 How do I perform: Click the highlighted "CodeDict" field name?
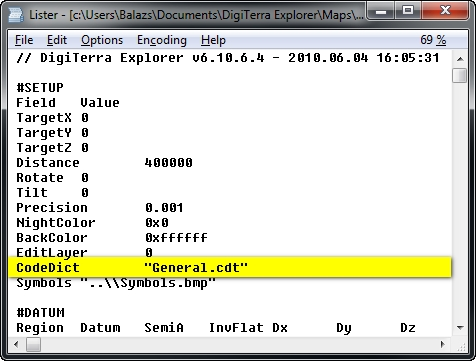click(48, 268)
